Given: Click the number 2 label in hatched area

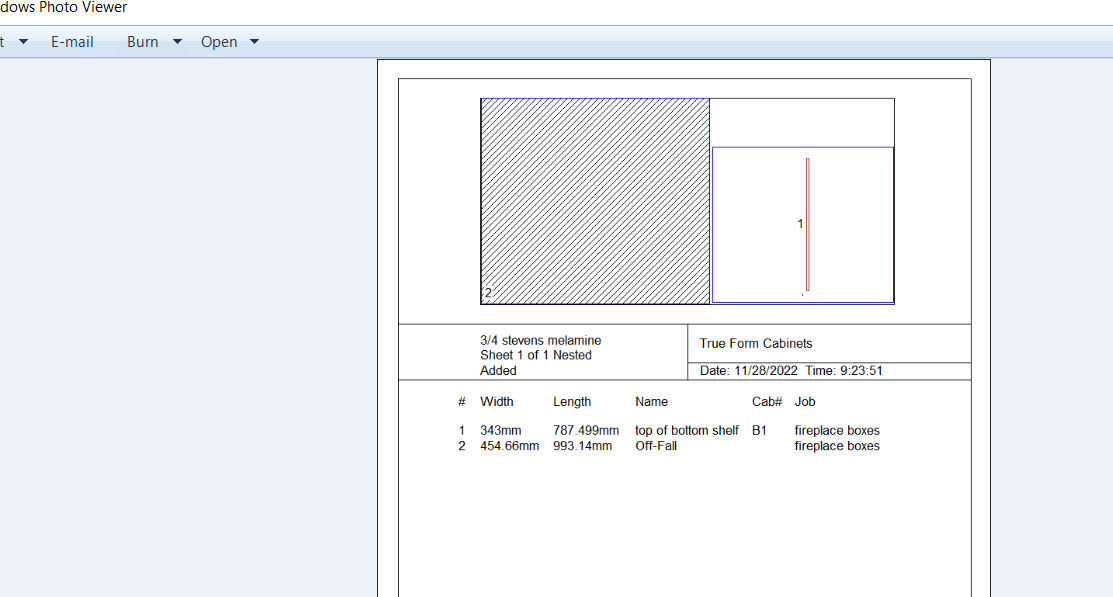Looking at the screenshot, I should pyautogui.click(x=488, y=293).
